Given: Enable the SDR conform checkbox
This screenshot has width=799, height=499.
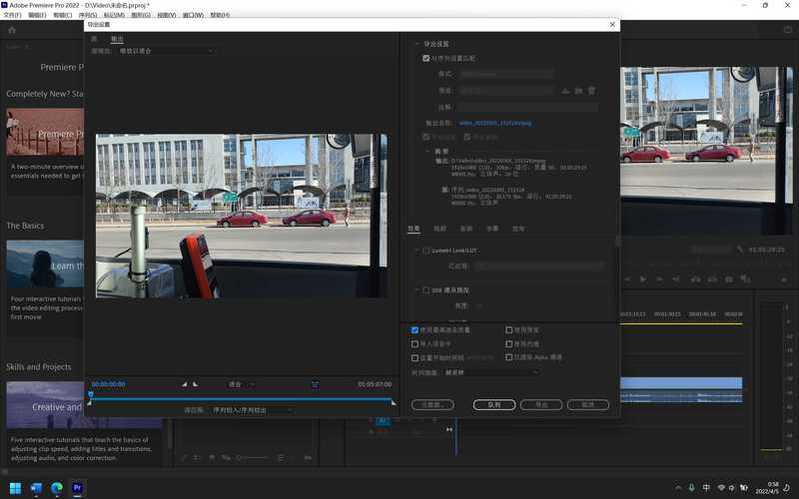Looking at the screenshot, I should coord(427,290).
